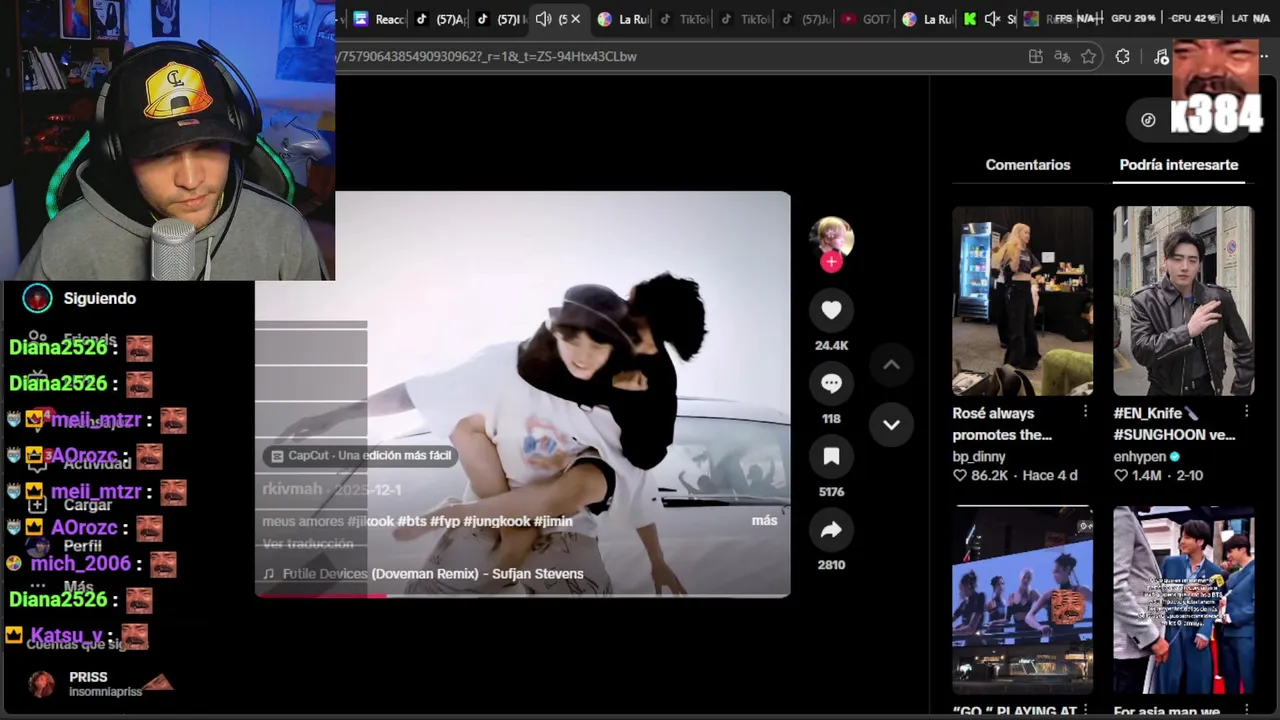The width and height of the screenshot is (1280, 720).
Task: Click the browser address bar URL
Action: (485, 56)
